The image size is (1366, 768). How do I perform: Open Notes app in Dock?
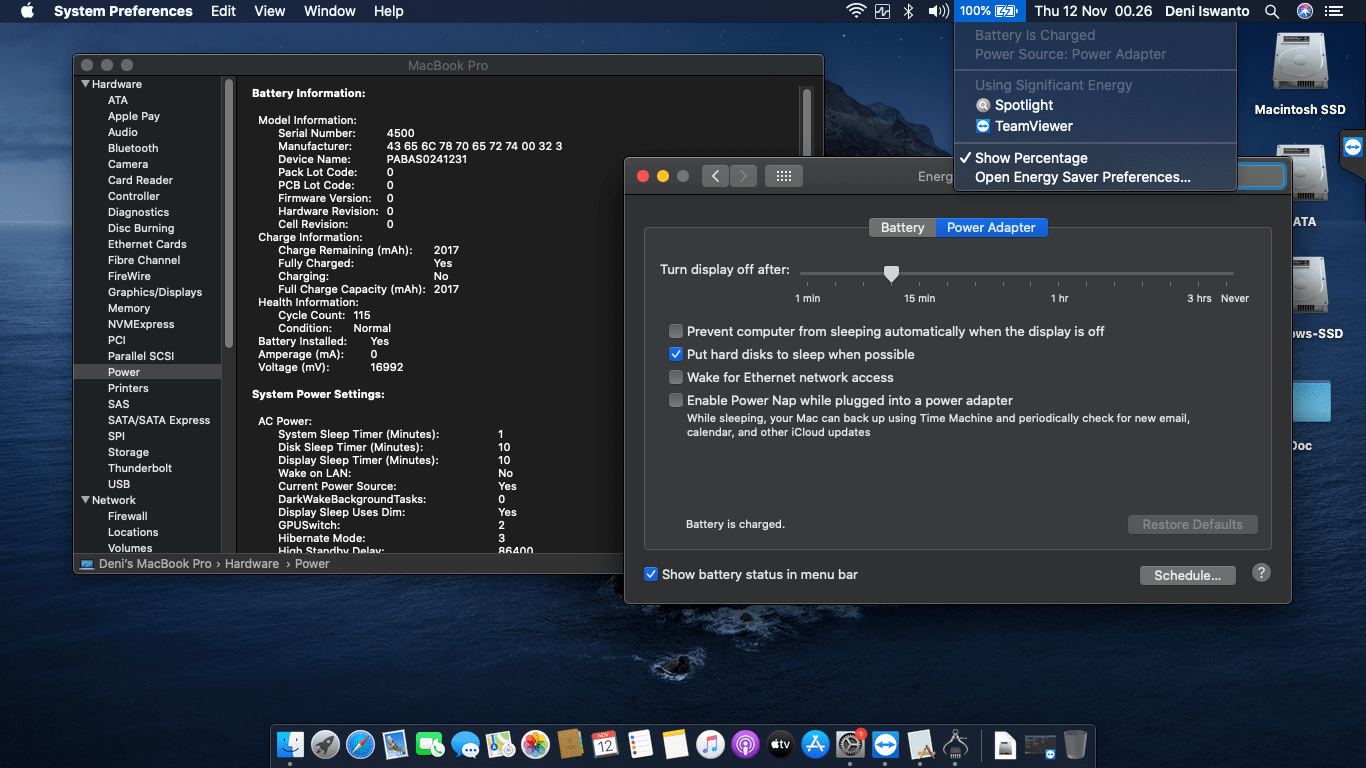[675, 744]
